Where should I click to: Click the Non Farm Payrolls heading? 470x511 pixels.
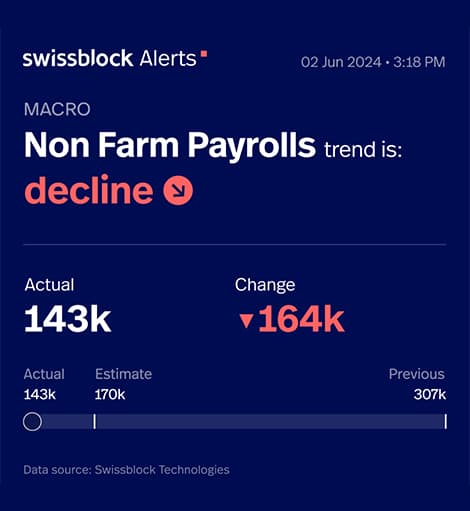tap(170, 146)
